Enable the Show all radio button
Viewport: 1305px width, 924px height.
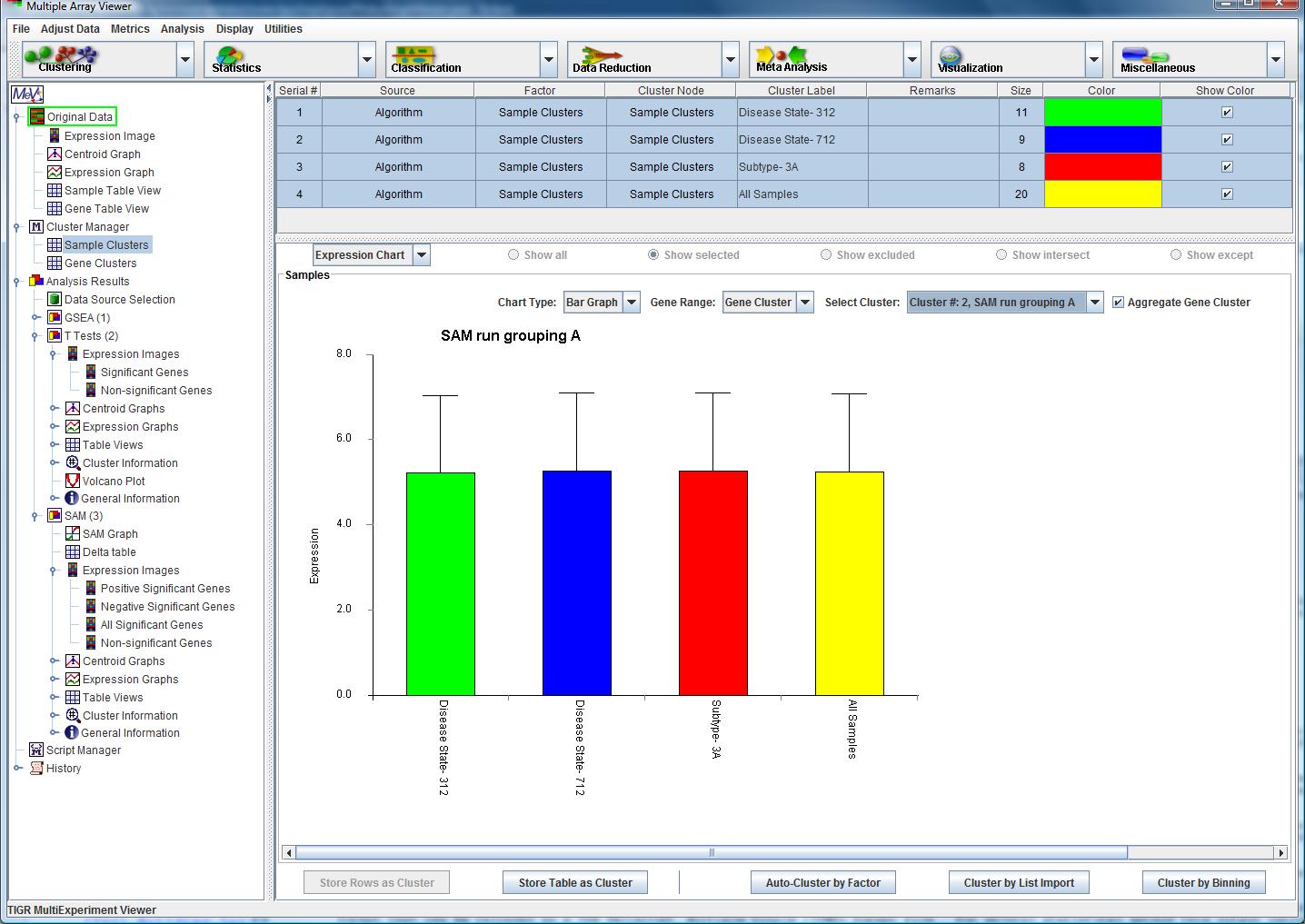point(514,255)
